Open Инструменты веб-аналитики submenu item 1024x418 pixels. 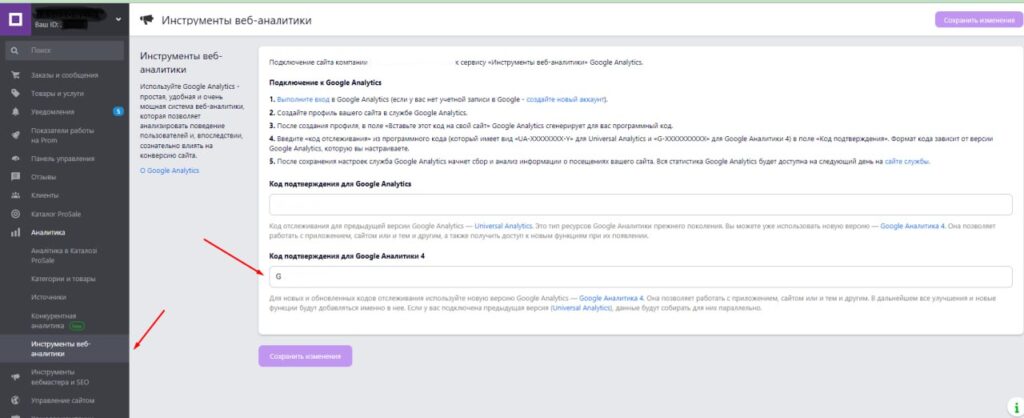tap(60, 348)
